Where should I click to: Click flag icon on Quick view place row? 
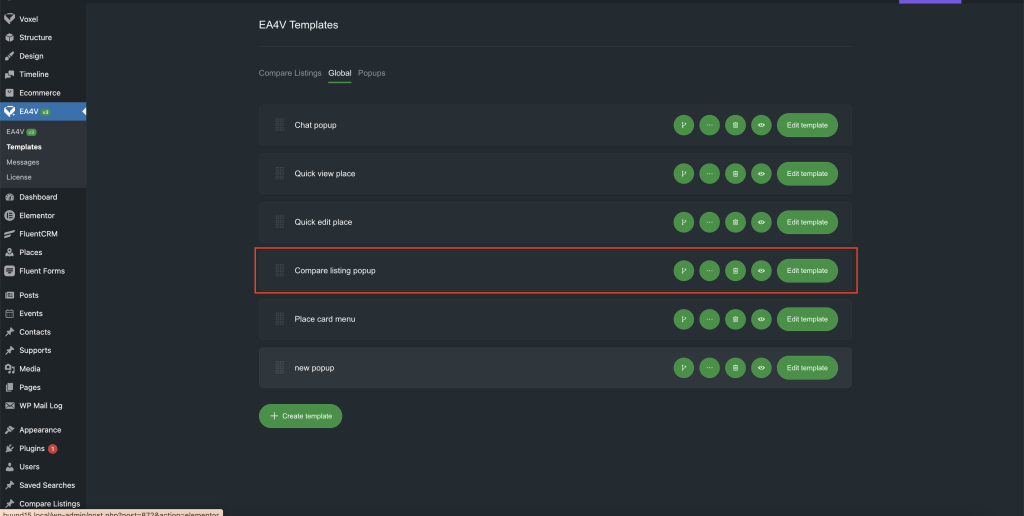click(x=684, y=174)
